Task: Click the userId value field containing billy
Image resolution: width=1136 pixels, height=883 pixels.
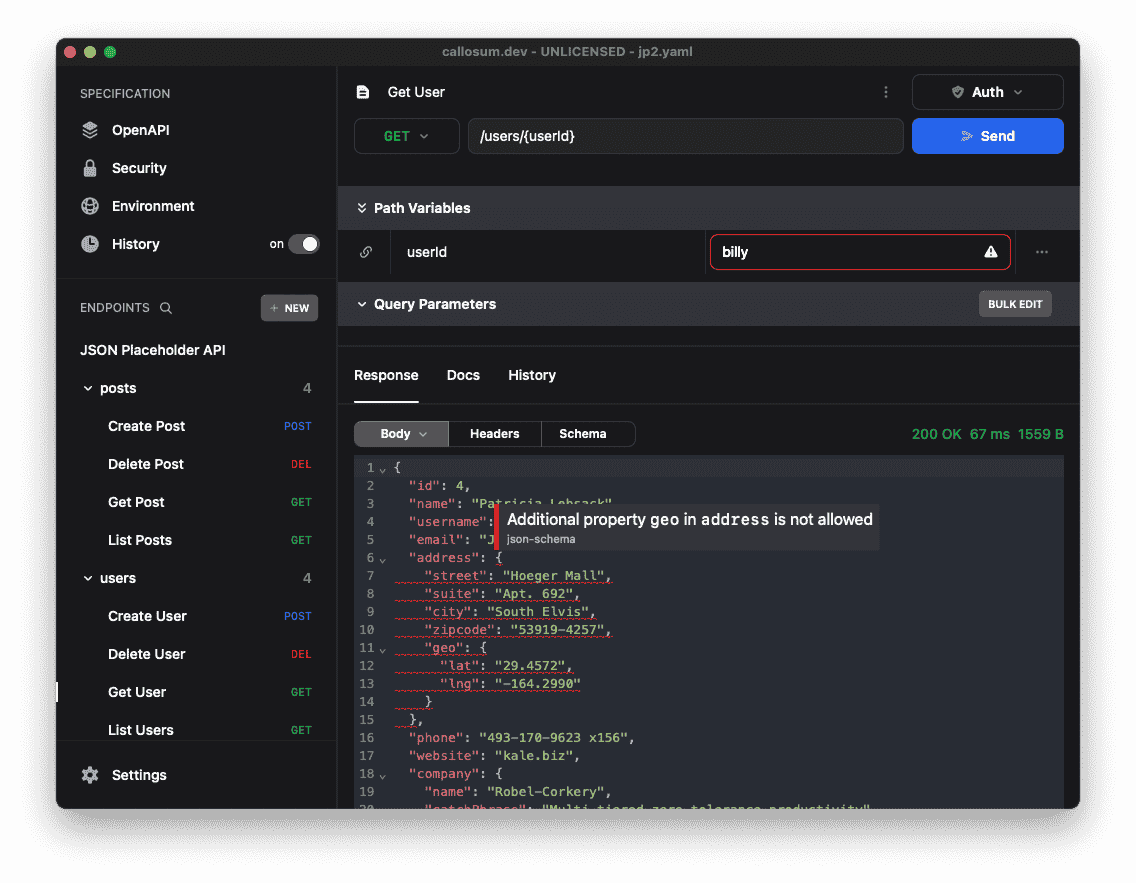Action: point(860,252)
